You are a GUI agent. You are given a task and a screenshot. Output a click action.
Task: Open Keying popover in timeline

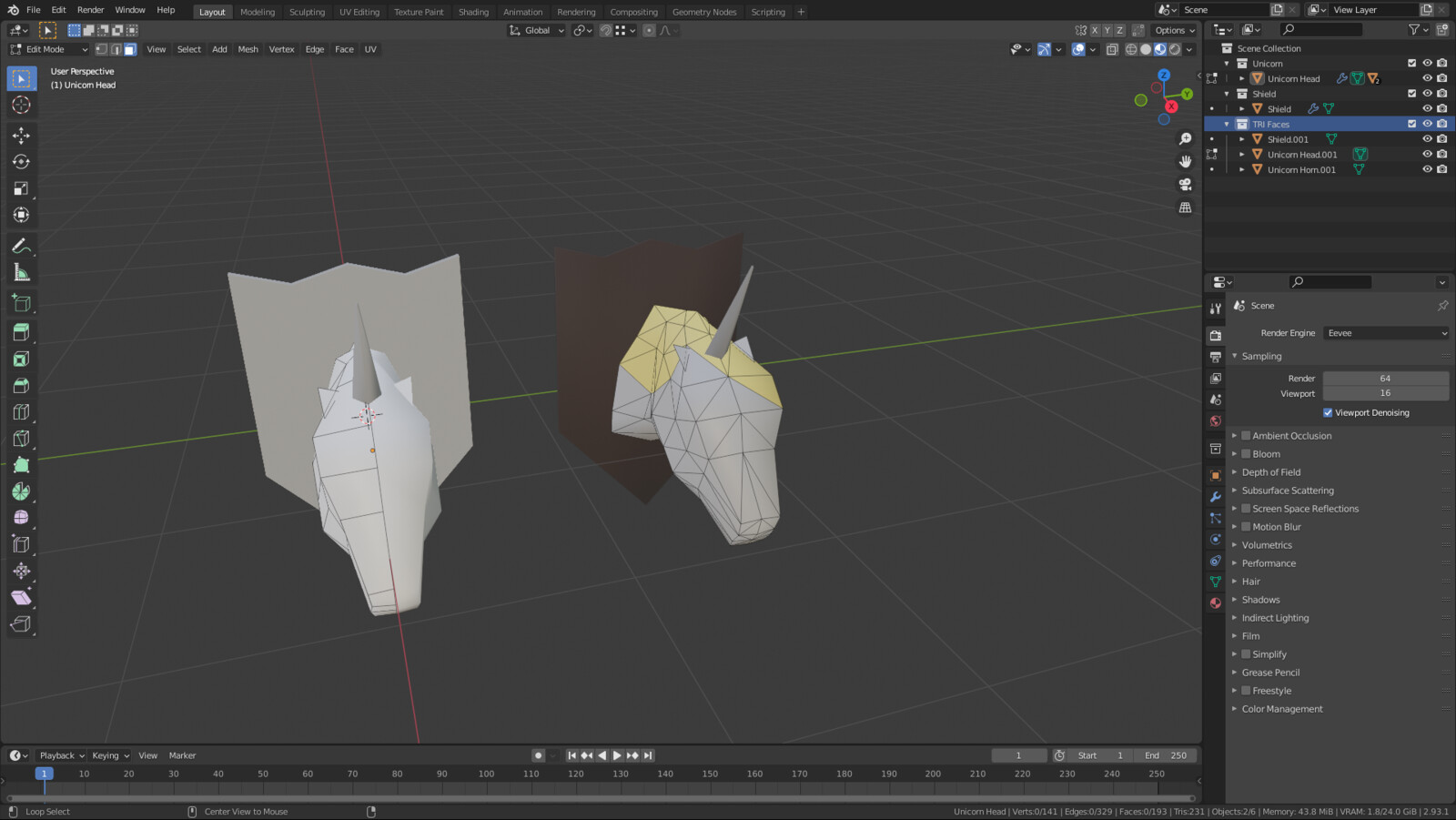(x=110, y=755)
